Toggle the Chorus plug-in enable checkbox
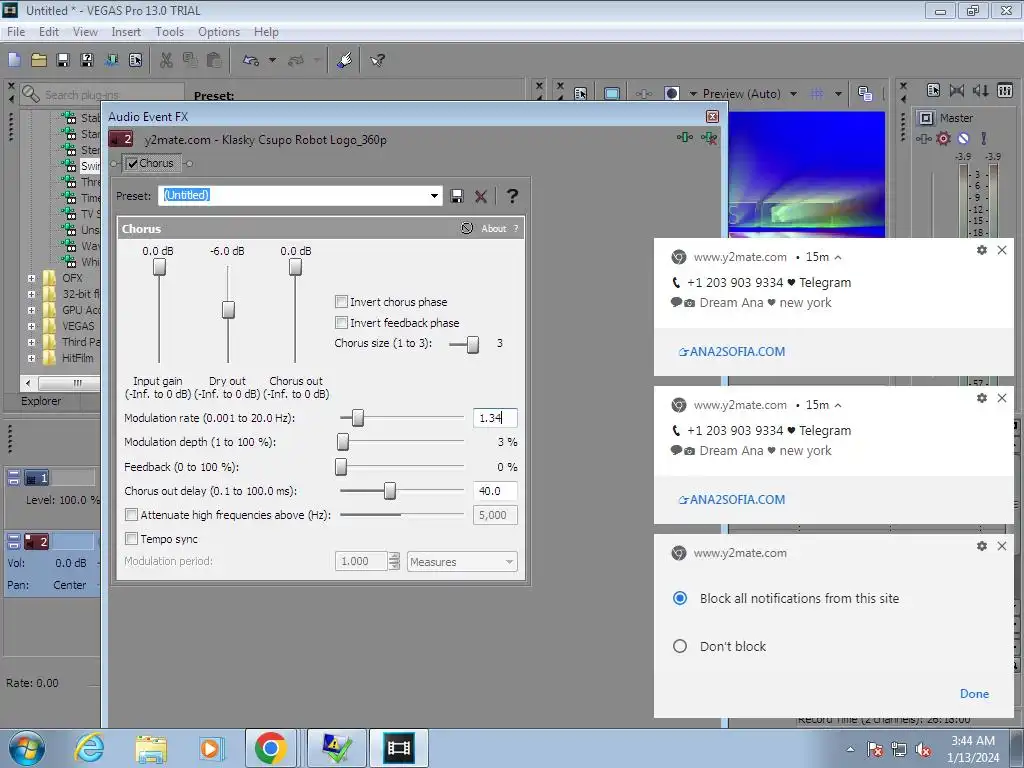 [133, 163]
